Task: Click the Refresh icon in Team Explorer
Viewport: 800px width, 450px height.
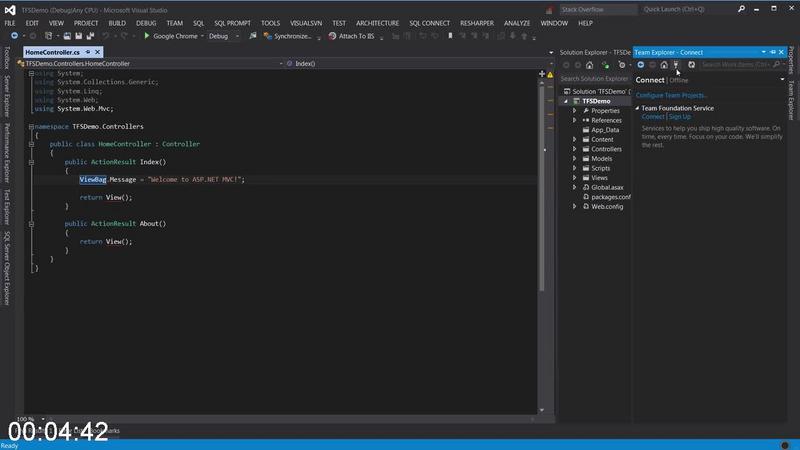Action: [x=691, y=65]
